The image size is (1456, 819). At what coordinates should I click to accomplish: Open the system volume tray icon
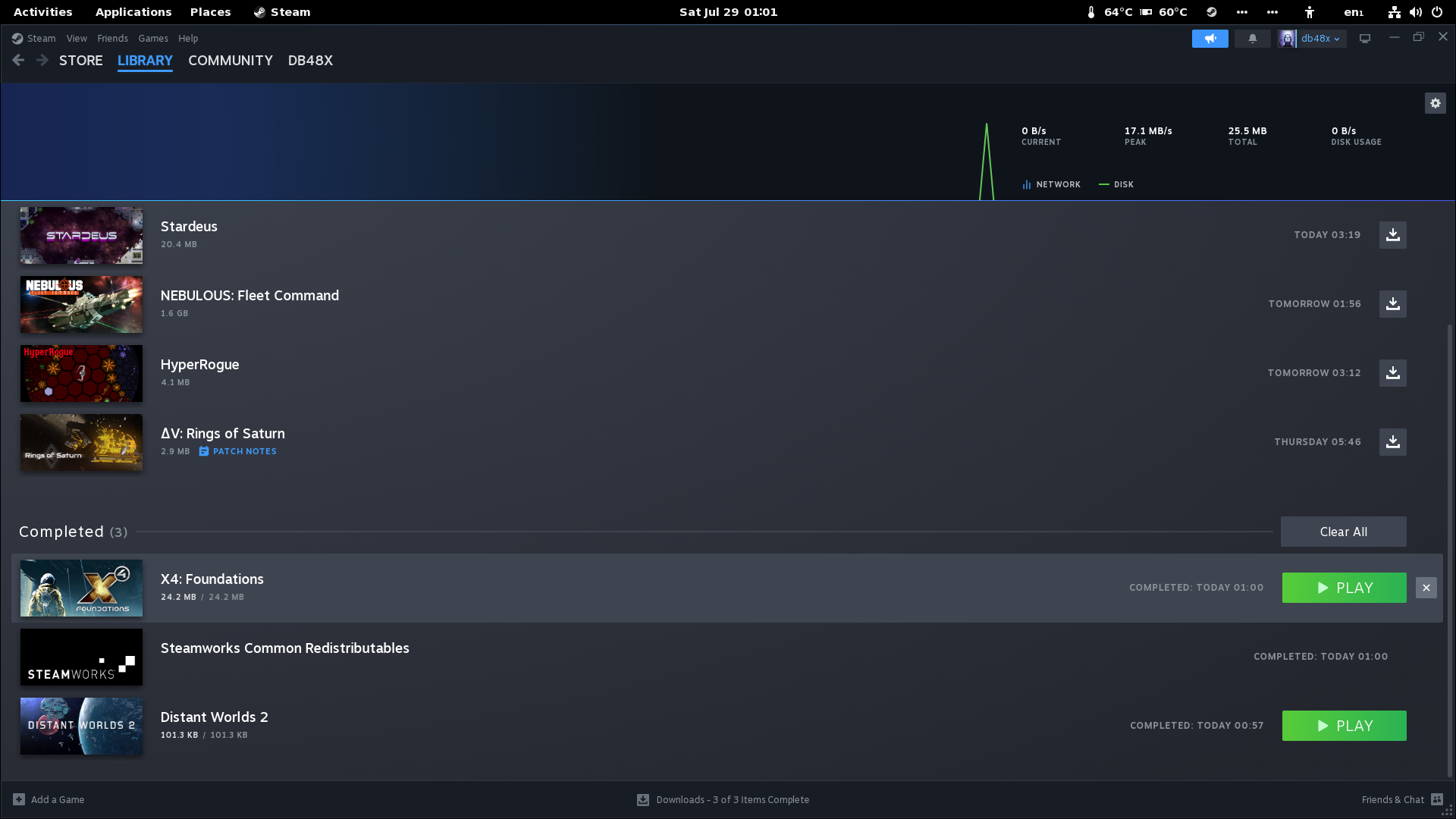point(1416,12)
